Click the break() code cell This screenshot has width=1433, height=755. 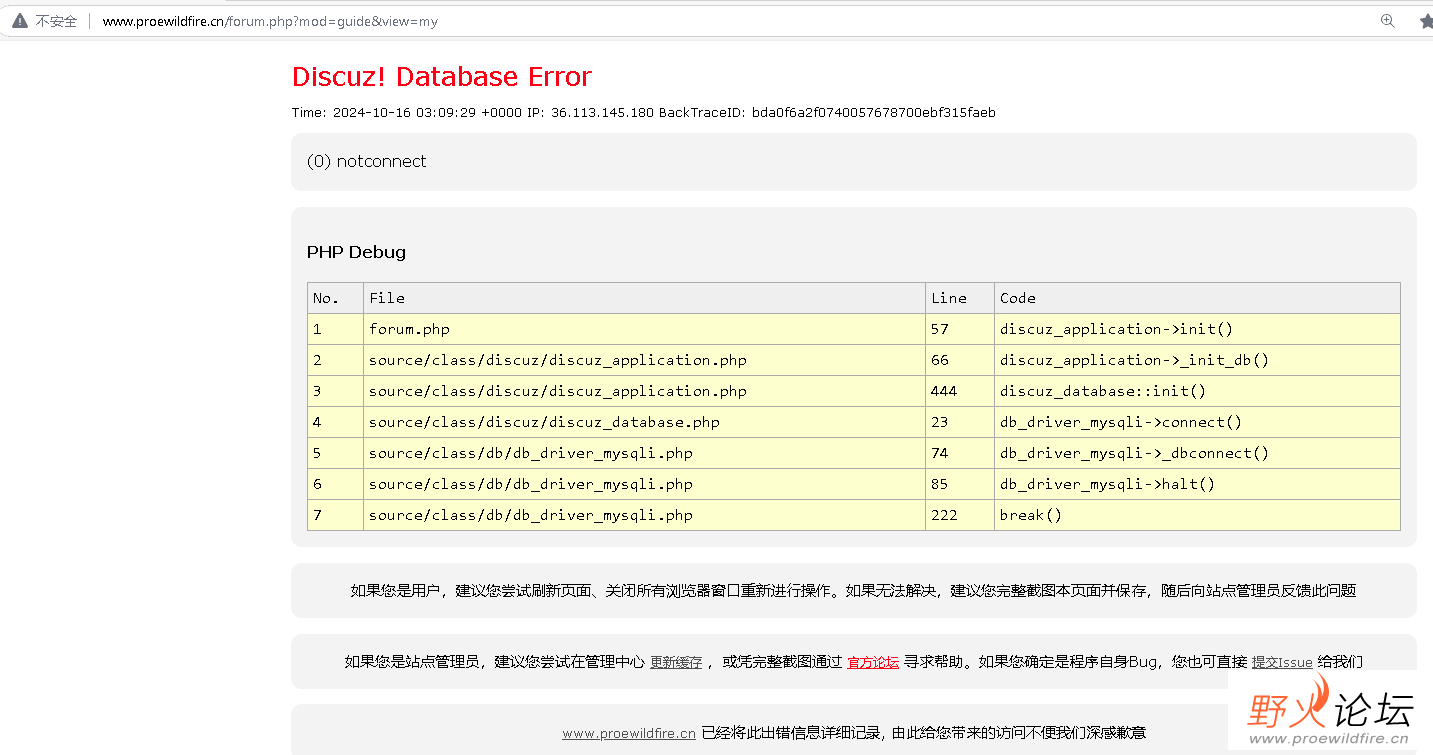(x=1197, y=515)
